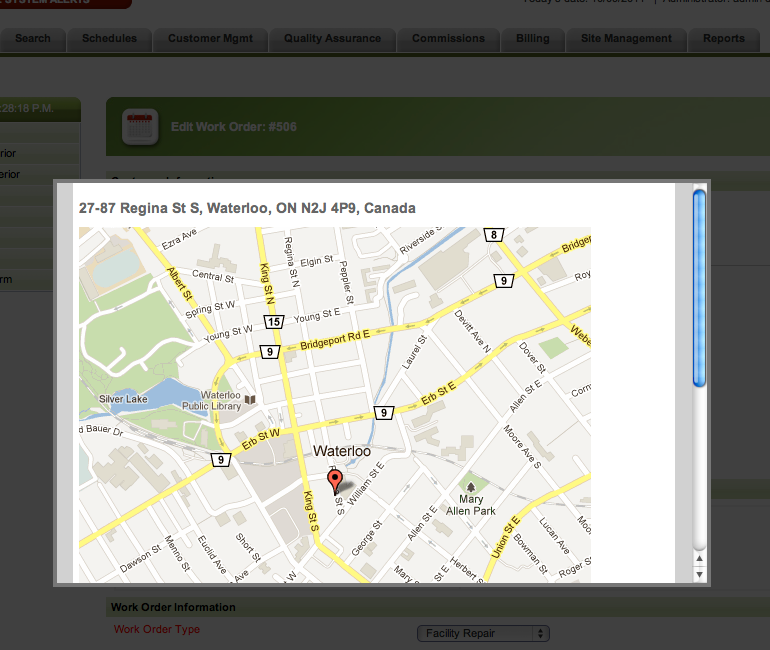The image size is (770, 650).
Task: Click the Moore Ave S street label
Action: [522, 447]
